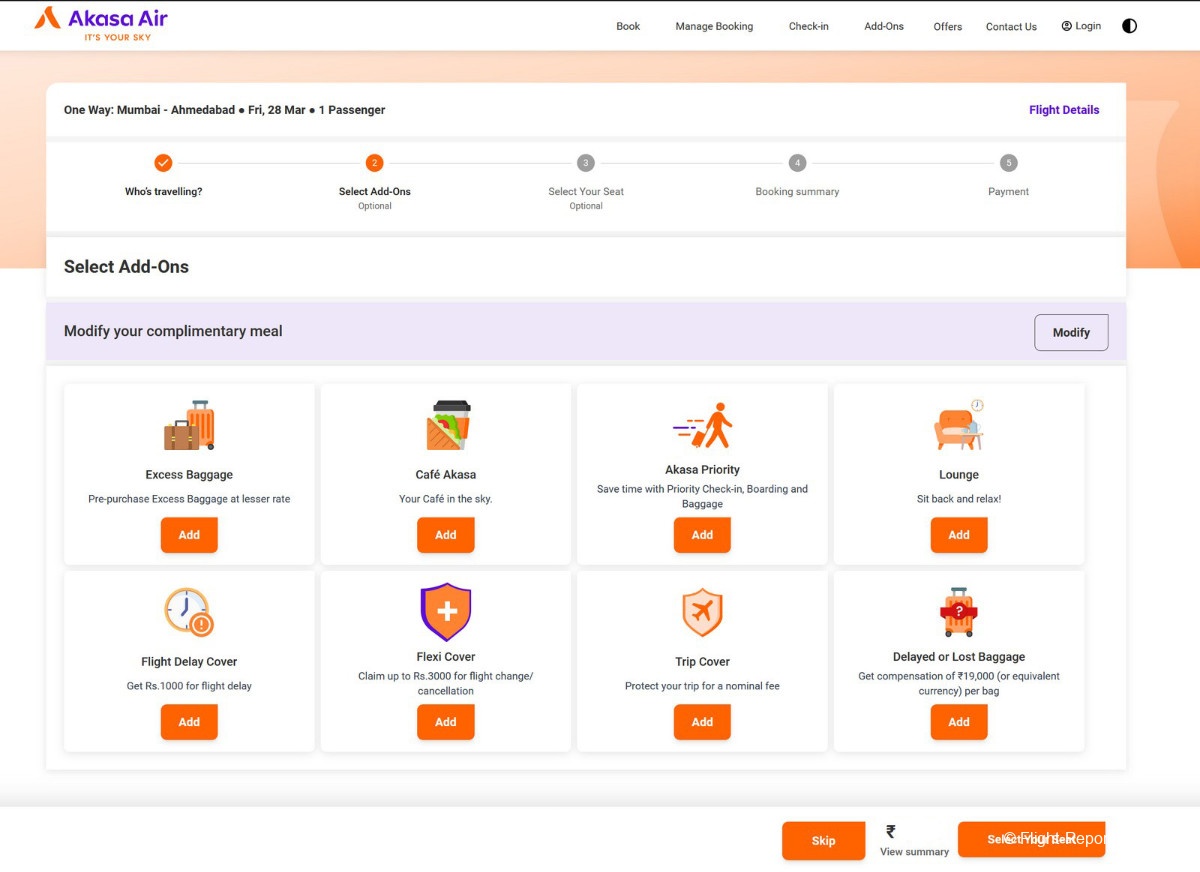Open the Flight Details link
Viewport: 1200px width, 872px height.
(x=1064, y=110)
